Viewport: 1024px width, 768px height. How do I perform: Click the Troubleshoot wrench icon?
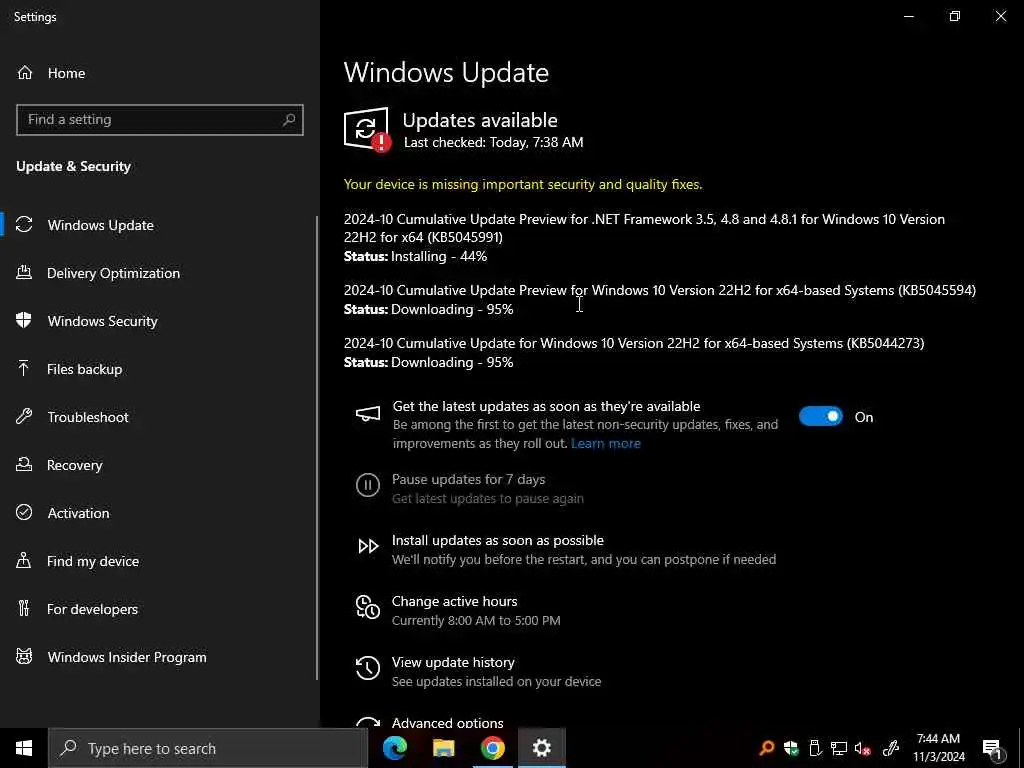pos(24,417)
